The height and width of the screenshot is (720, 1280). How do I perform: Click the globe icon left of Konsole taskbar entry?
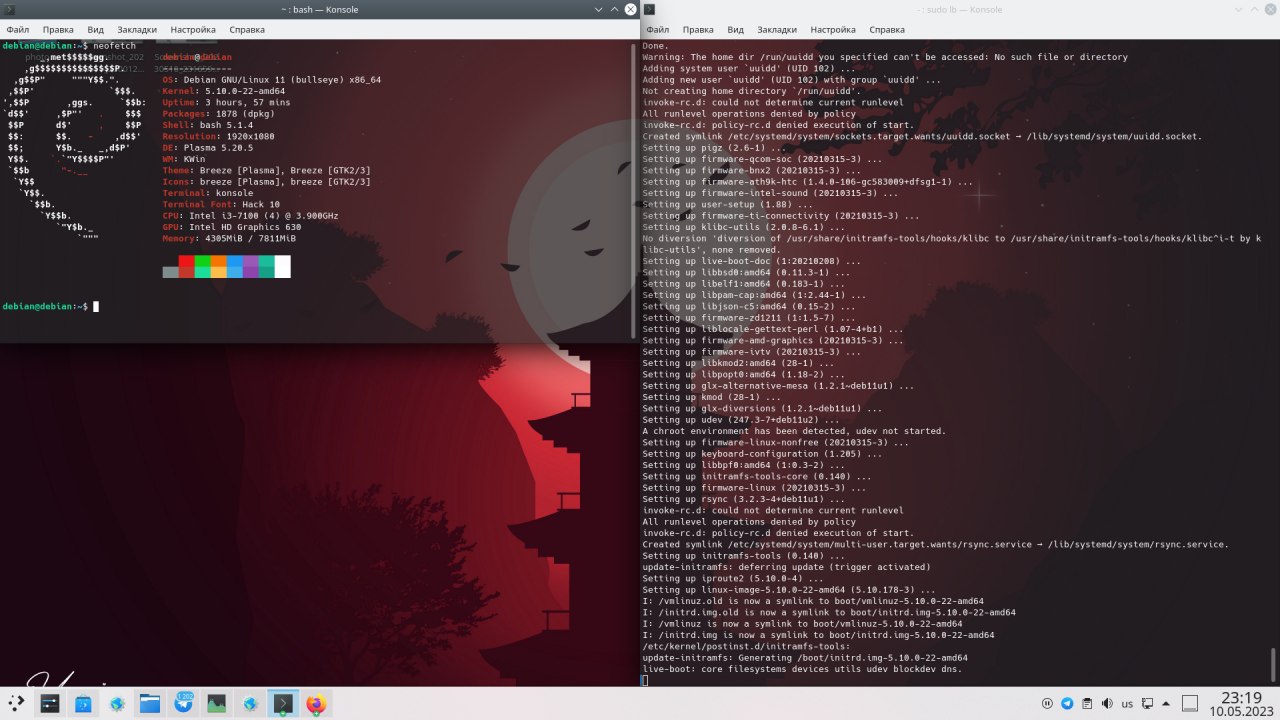(250, 704)
